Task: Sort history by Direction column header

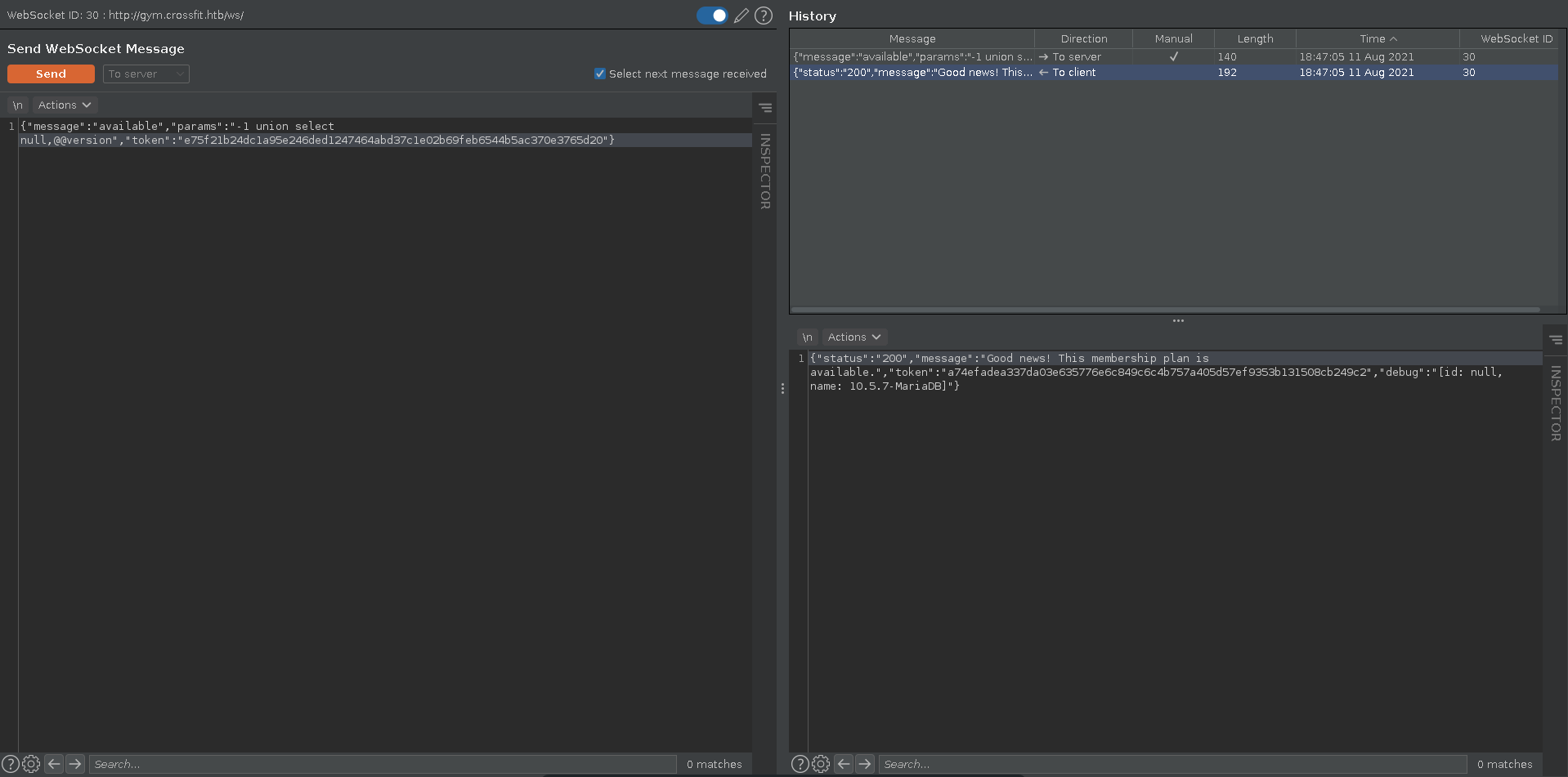Action: [1083, 38]
